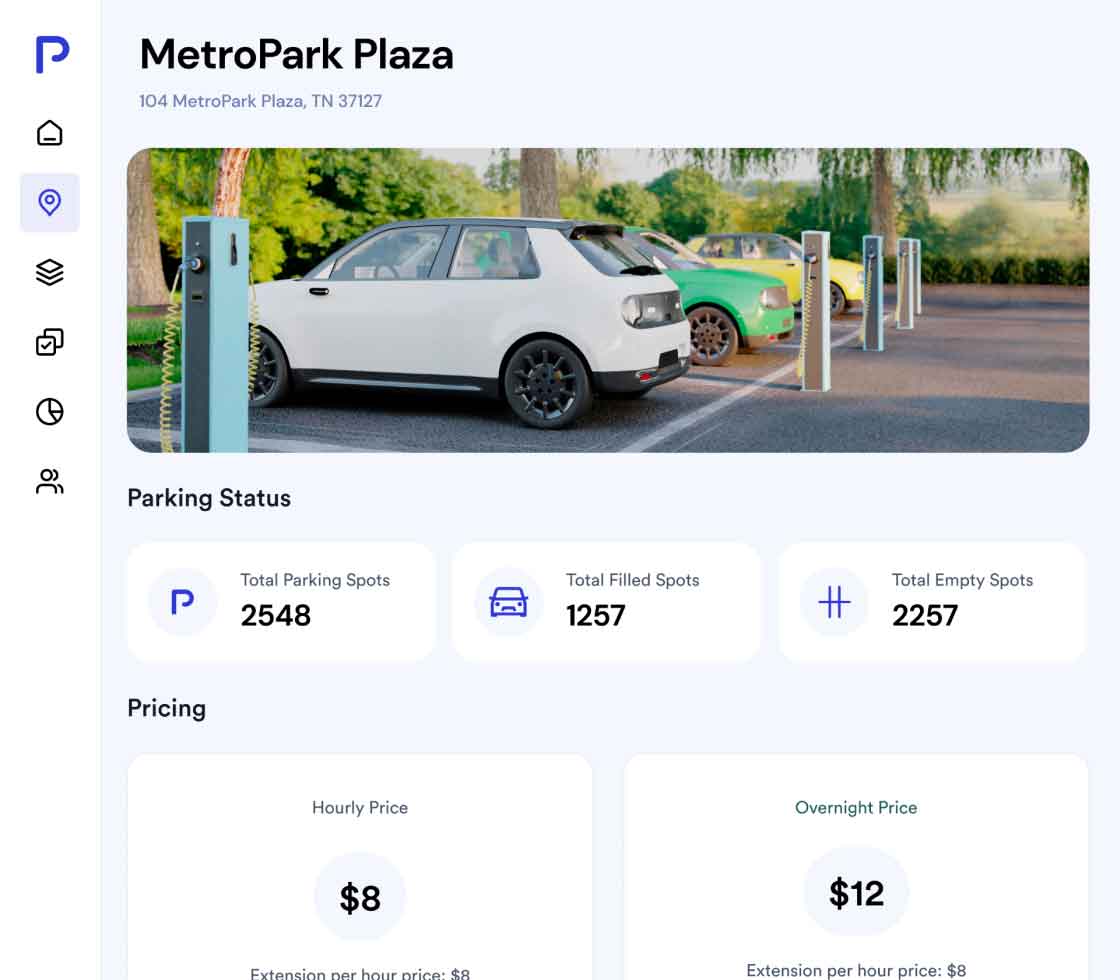Click the grid icon in Total Empty Spots

[x=834, y=601]
